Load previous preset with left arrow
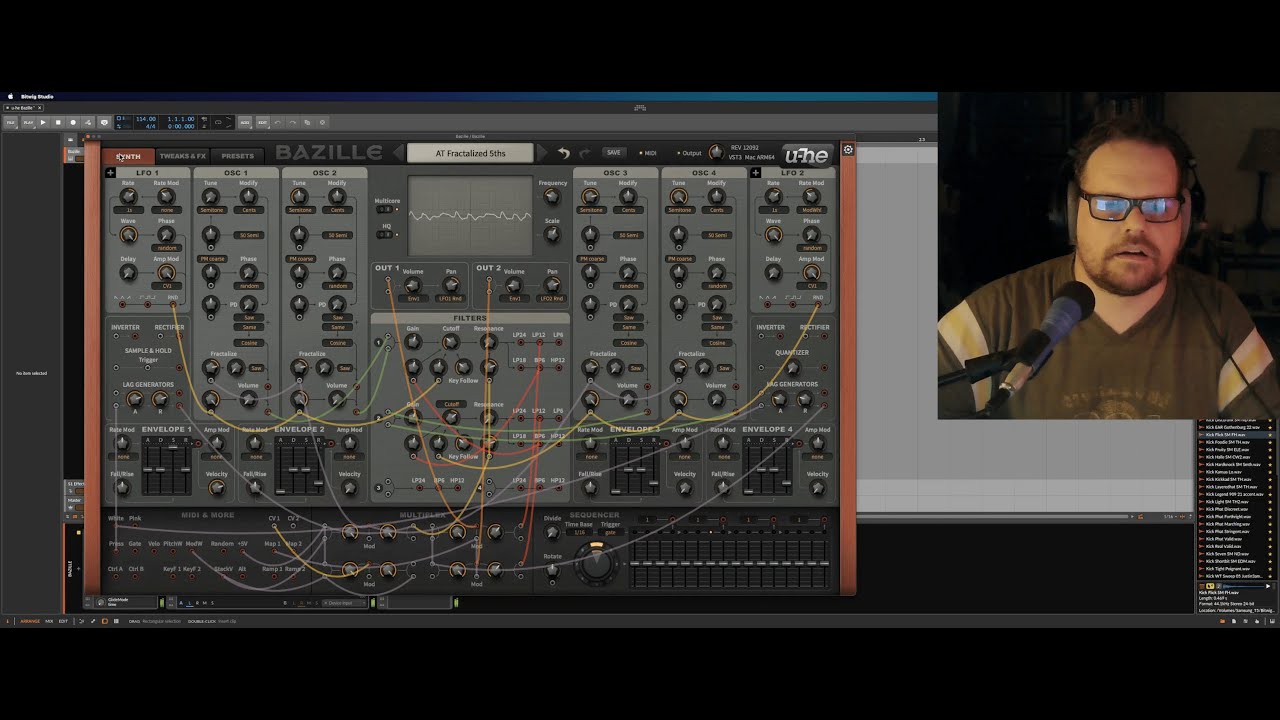This screenshot has height=720, width=1280. (x=399, y=153)
